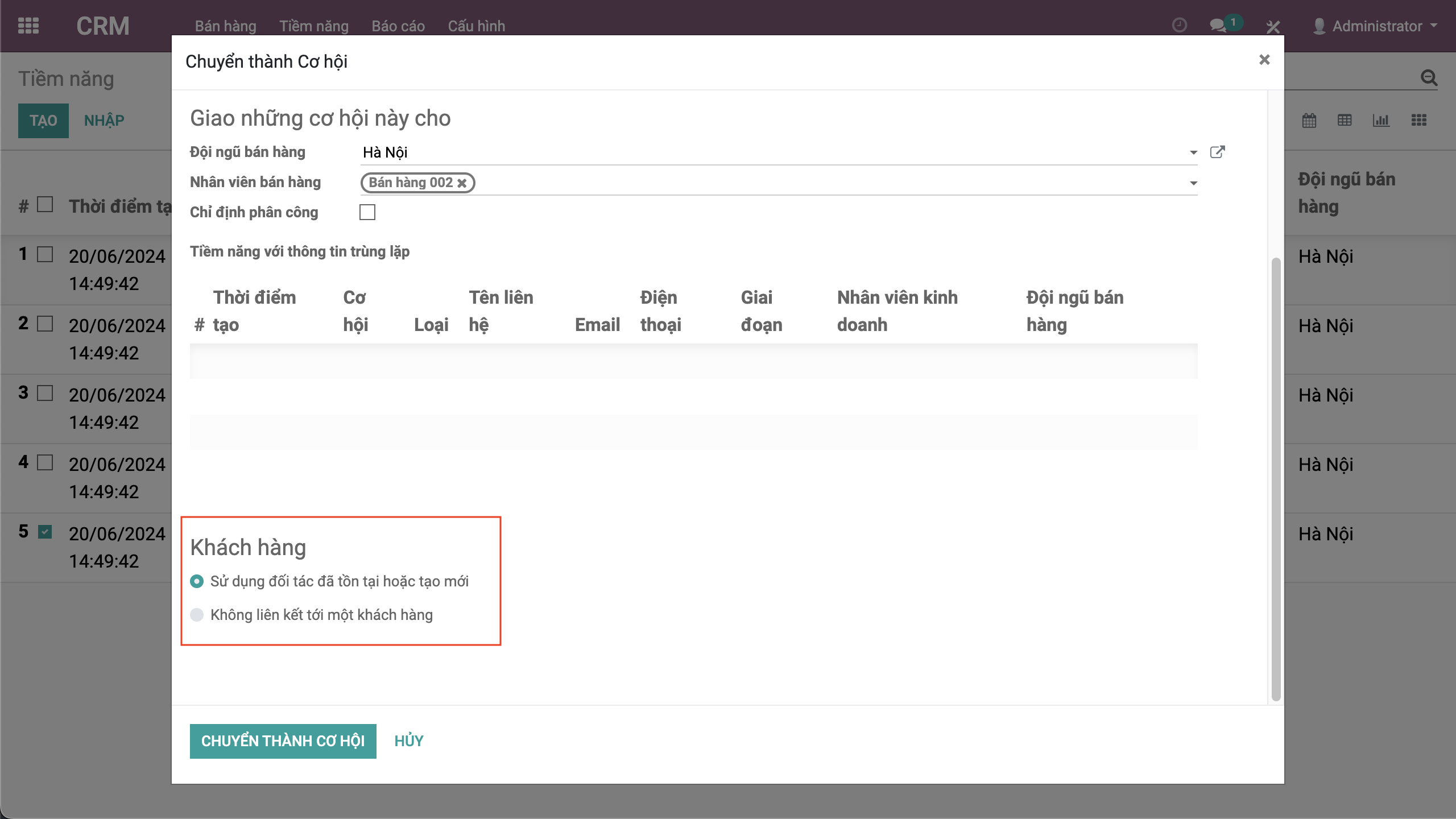Image resolution: width=1456 pixels, height=819 pixels.
Task: Switch to graph view icon
Action: tap(1381, 120)
